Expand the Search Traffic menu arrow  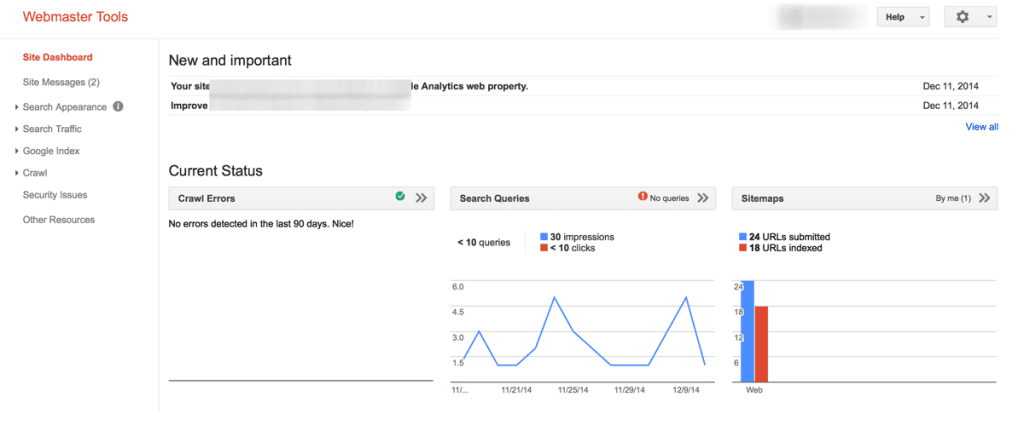(16, 129)
